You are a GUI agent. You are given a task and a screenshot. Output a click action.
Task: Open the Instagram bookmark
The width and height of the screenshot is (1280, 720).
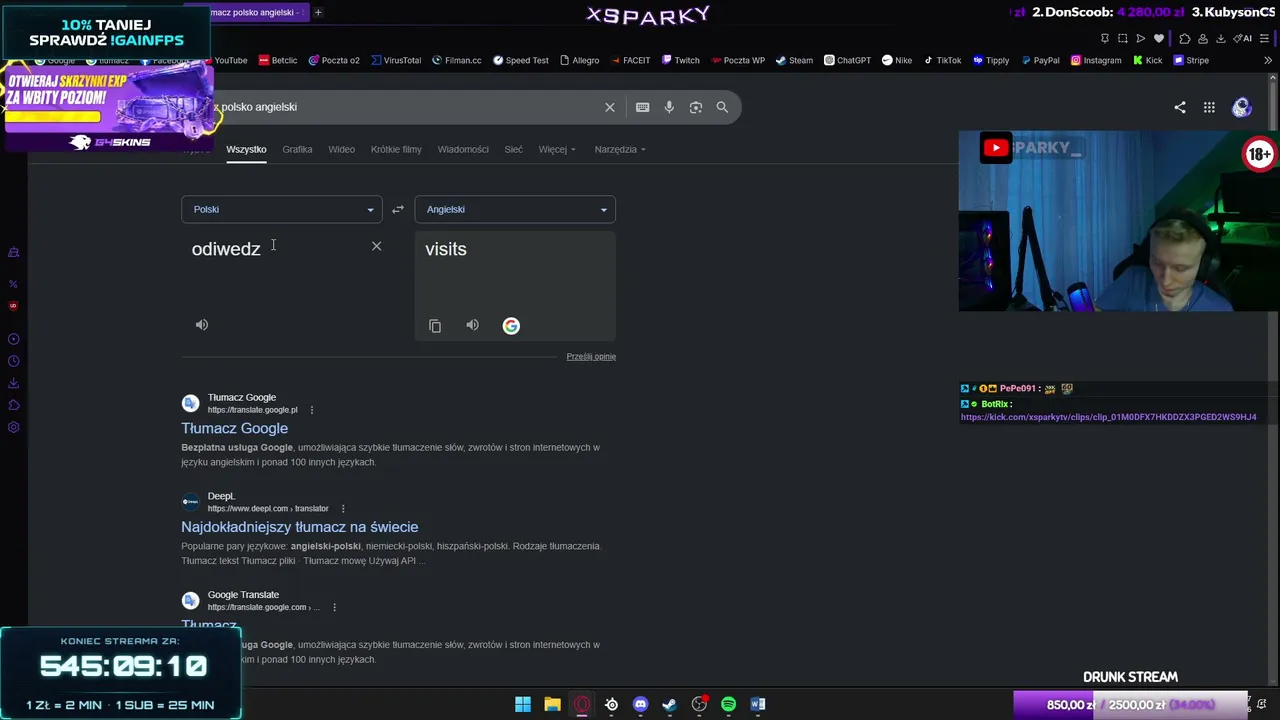coord(1096,60)
